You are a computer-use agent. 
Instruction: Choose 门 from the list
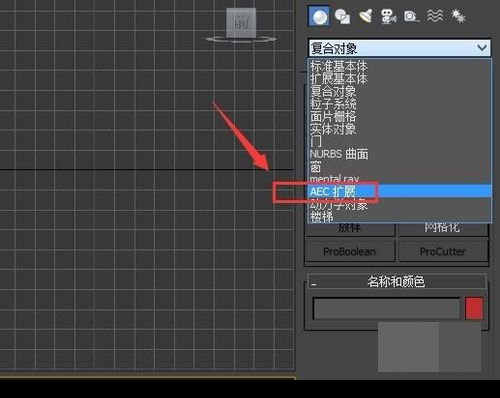pos(399,142)
